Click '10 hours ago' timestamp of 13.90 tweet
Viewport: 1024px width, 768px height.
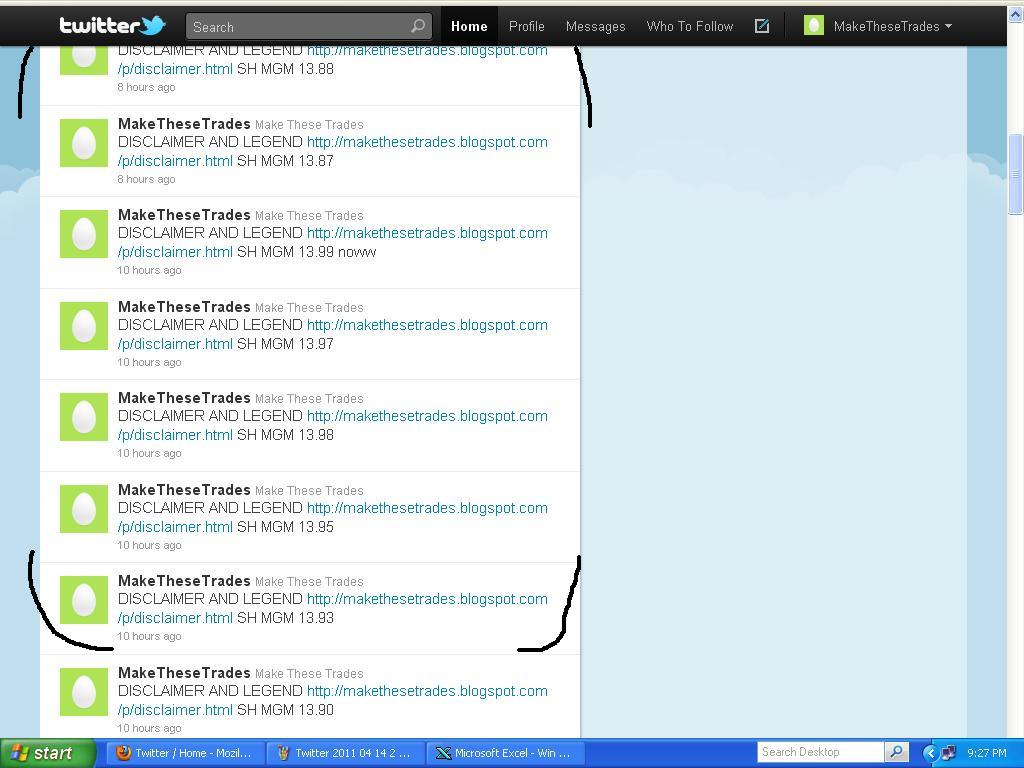(x=150, y=728)
